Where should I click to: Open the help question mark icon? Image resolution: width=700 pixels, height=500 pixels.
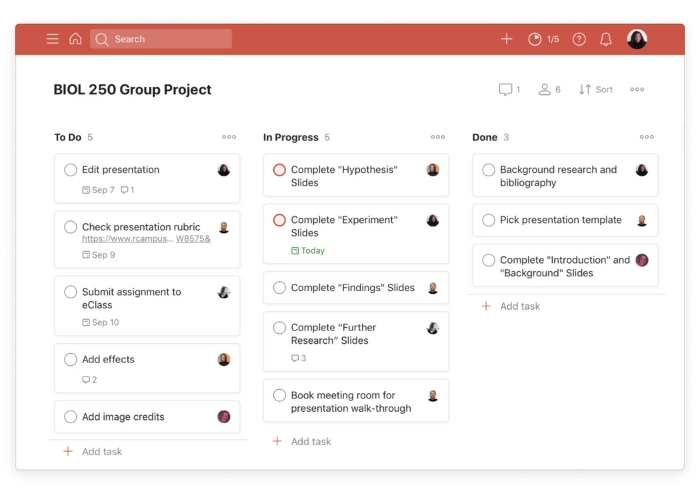[x=579, y=39]
